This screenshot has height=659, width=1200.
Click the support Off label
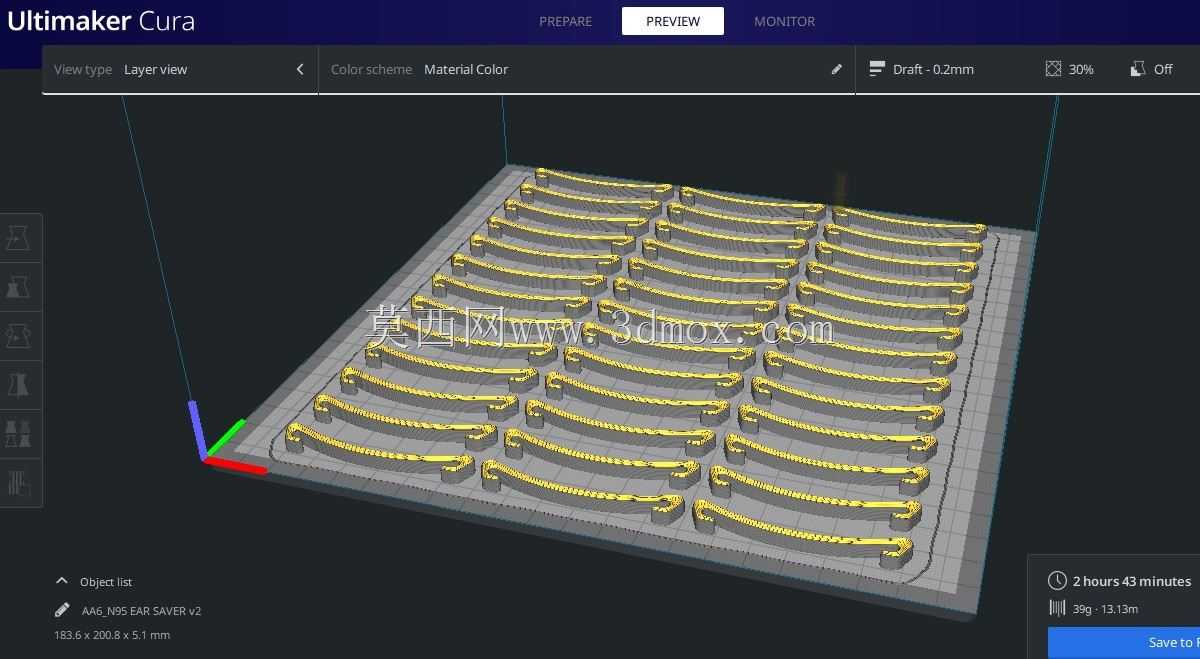point(1163,69)
